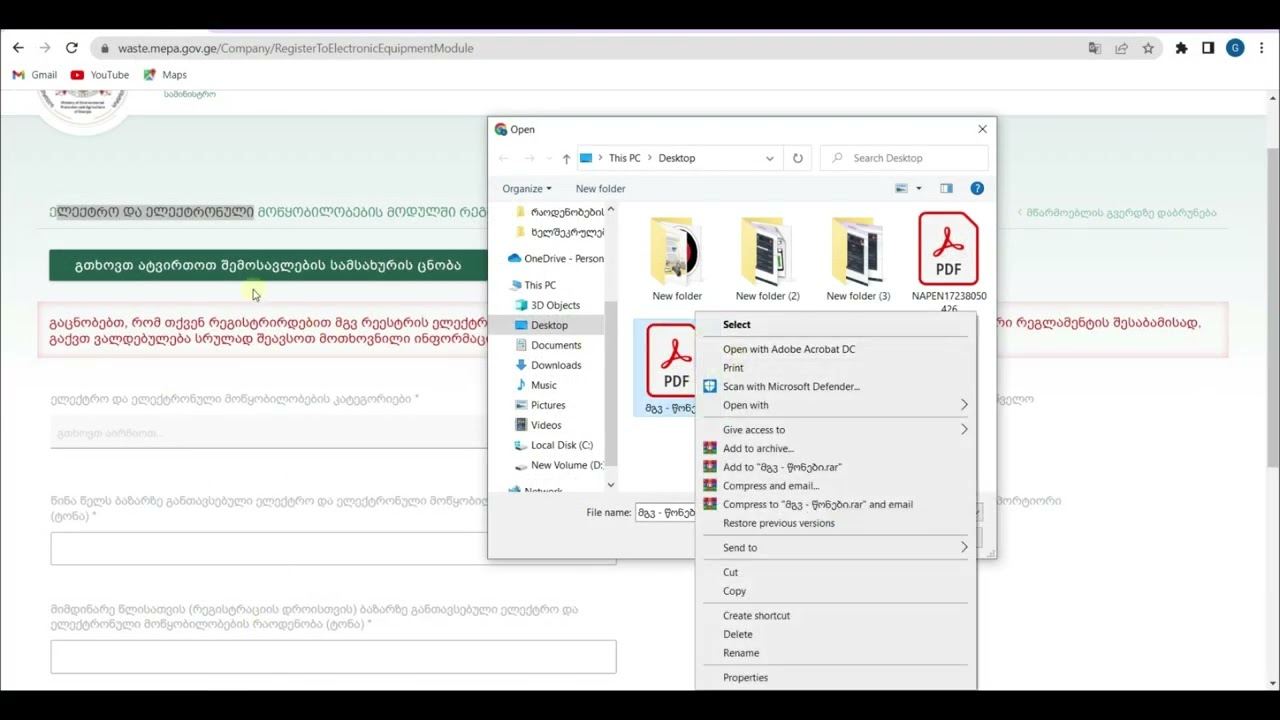The height and width of the screenshot is (720, 1280).
Task: Choose Copy from the context menu
Action: pos(734,591)
